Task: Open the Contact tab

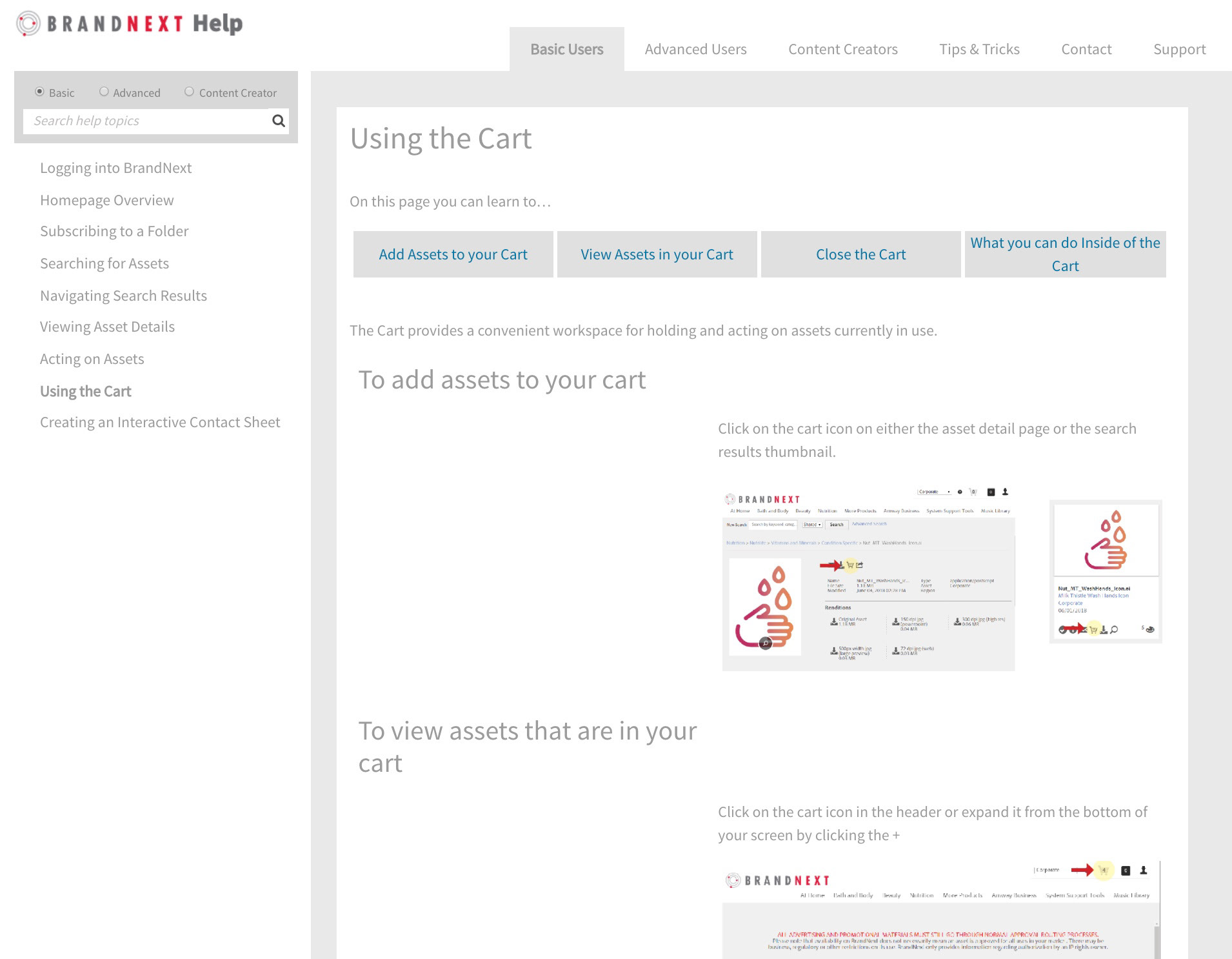Action: point(1086,49)
